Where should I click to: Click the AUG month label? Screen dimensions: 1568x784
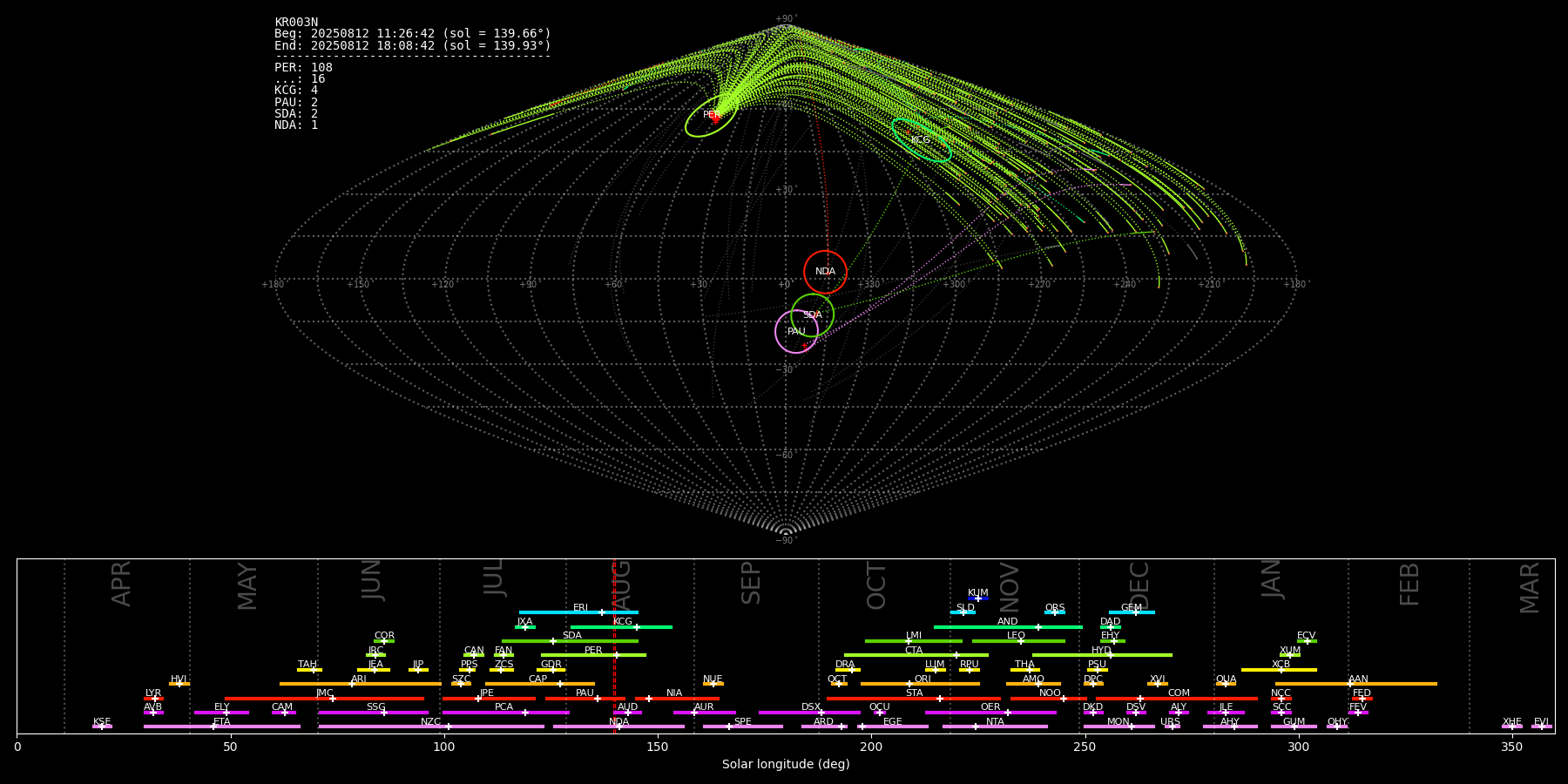(x=621, y=586)
